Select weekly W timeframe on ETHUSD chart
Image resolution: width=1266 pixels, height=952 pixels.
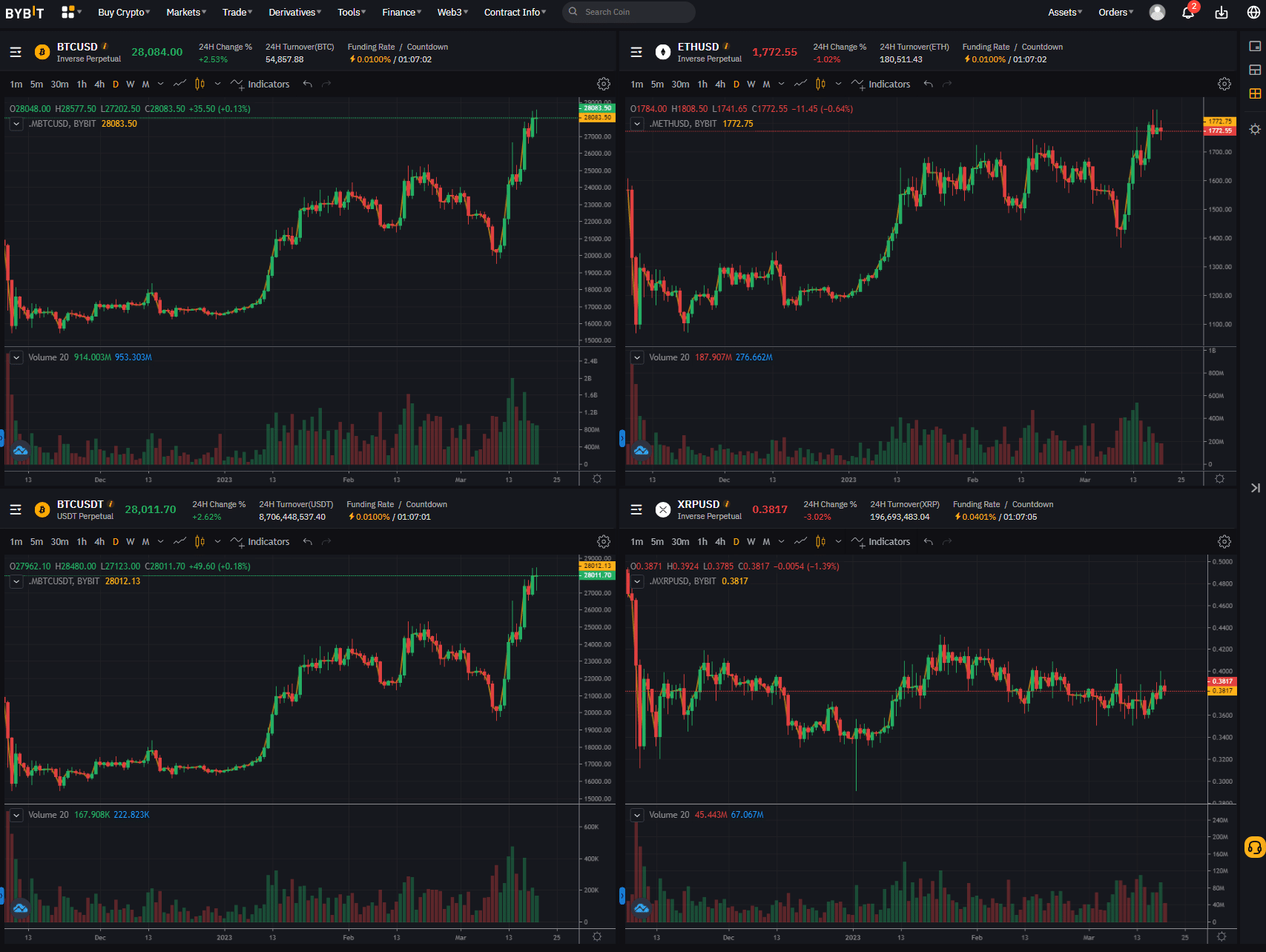751,84
